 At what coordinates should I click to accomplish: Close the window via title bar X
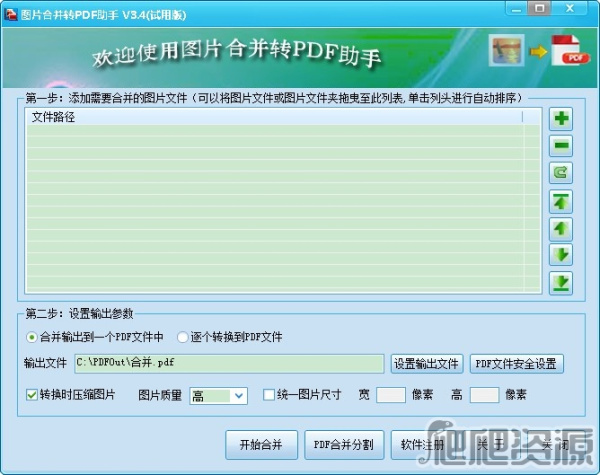point(570,8)
